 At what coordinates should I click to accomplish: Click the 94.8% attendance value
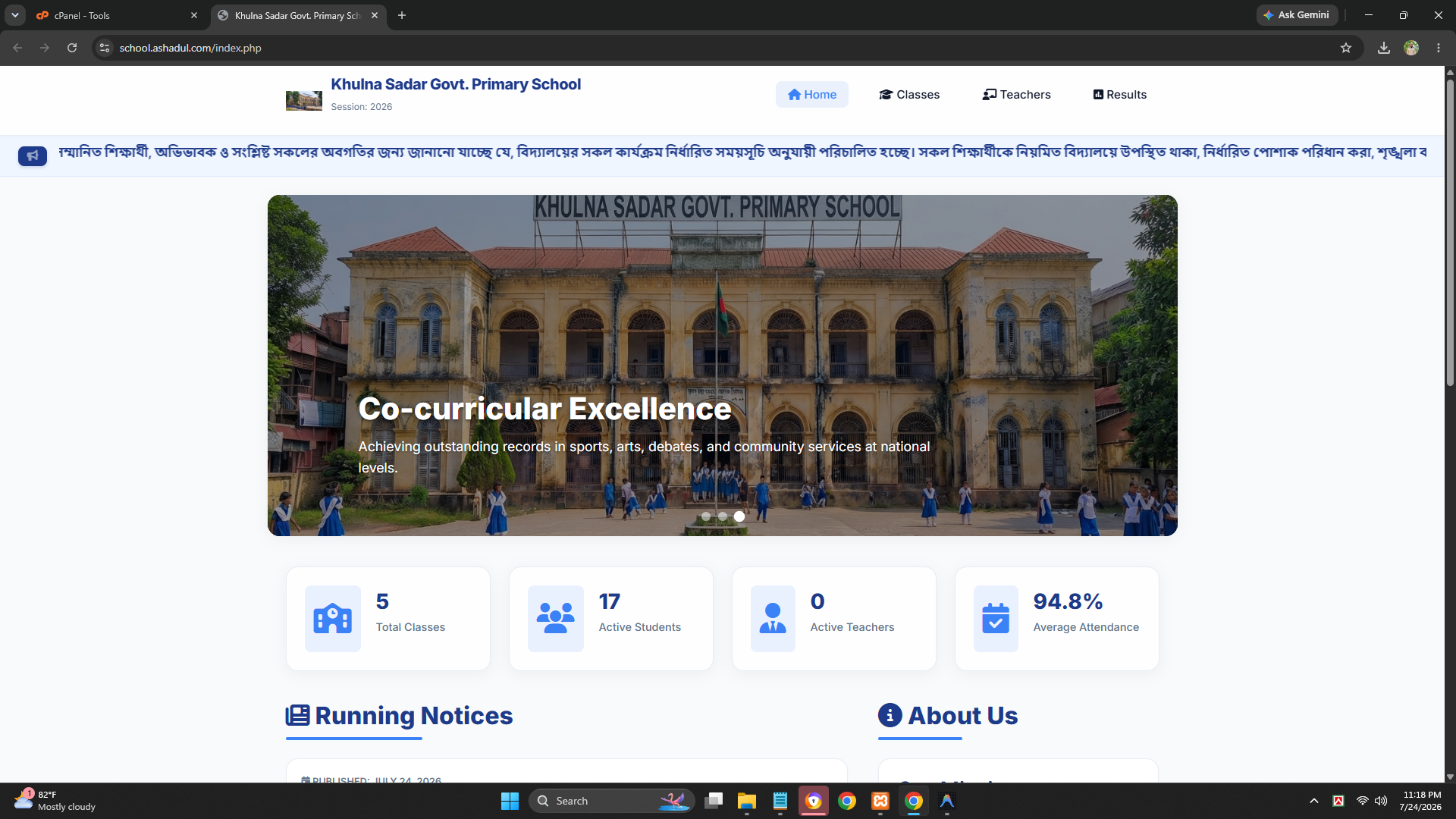pyautogui.click(x=1068, y=601)
